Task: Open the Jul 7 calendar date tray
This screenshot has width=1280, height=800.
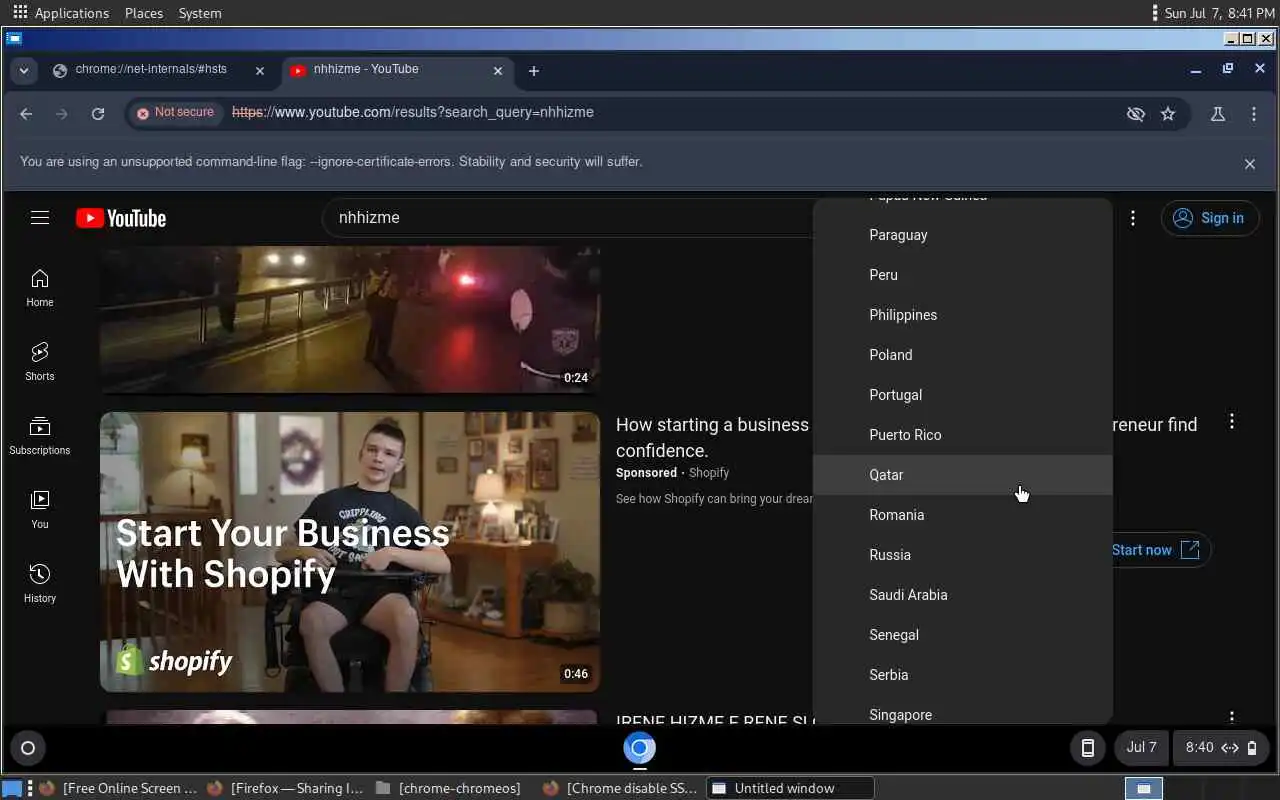Action: (1141, 748)
